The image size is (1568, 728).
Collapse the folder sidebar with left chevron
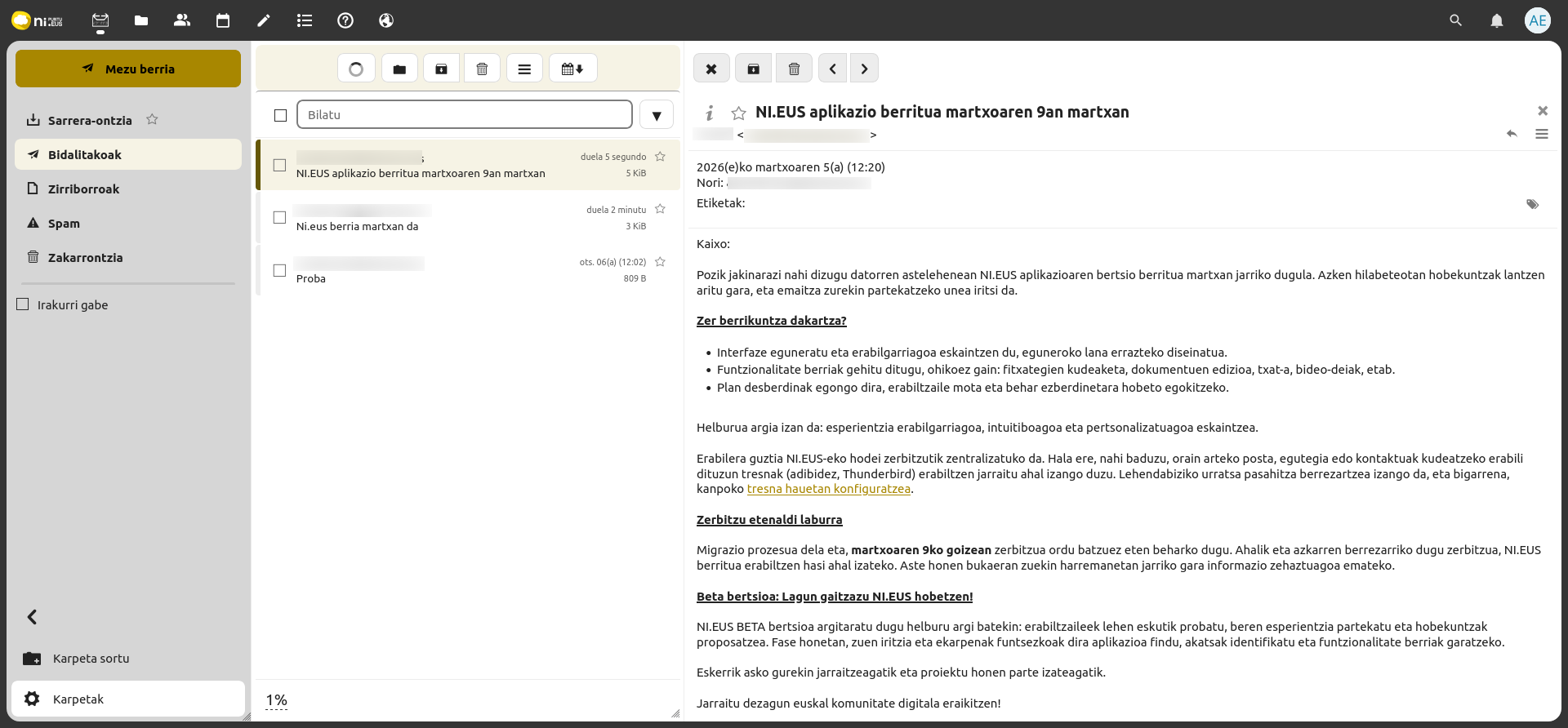[x=32, y=617]
